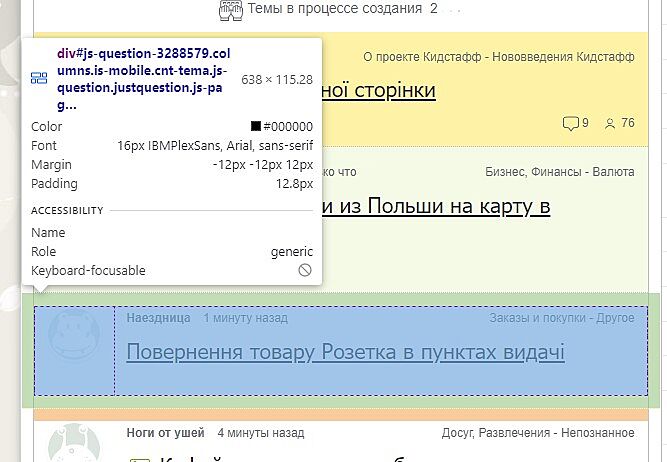667x462 pixels.
Task: Open the username Ноги от ушей profile
Action: point(165,433)
